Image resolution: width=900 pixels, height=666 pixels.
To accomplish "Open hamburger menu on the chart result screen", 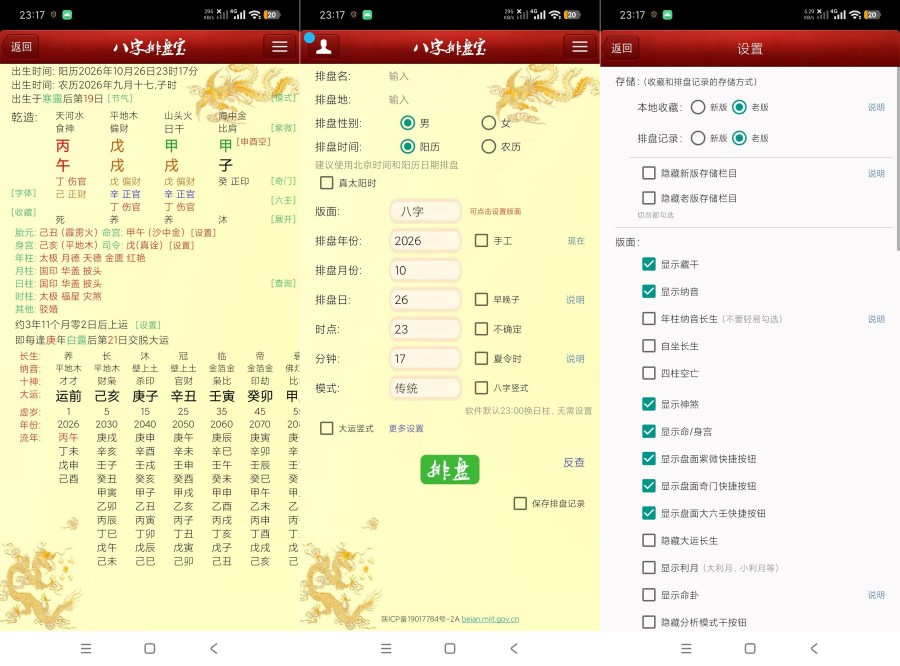I will (280, 47).
